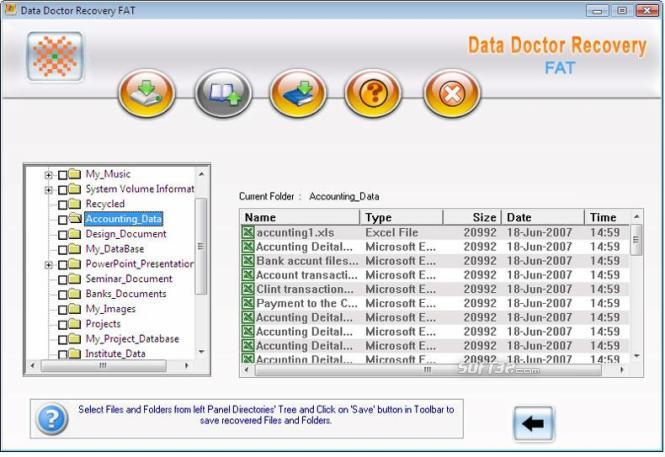665x457 pixels.
Task: Expand the My_Music tree node
Action: point(49,175)
